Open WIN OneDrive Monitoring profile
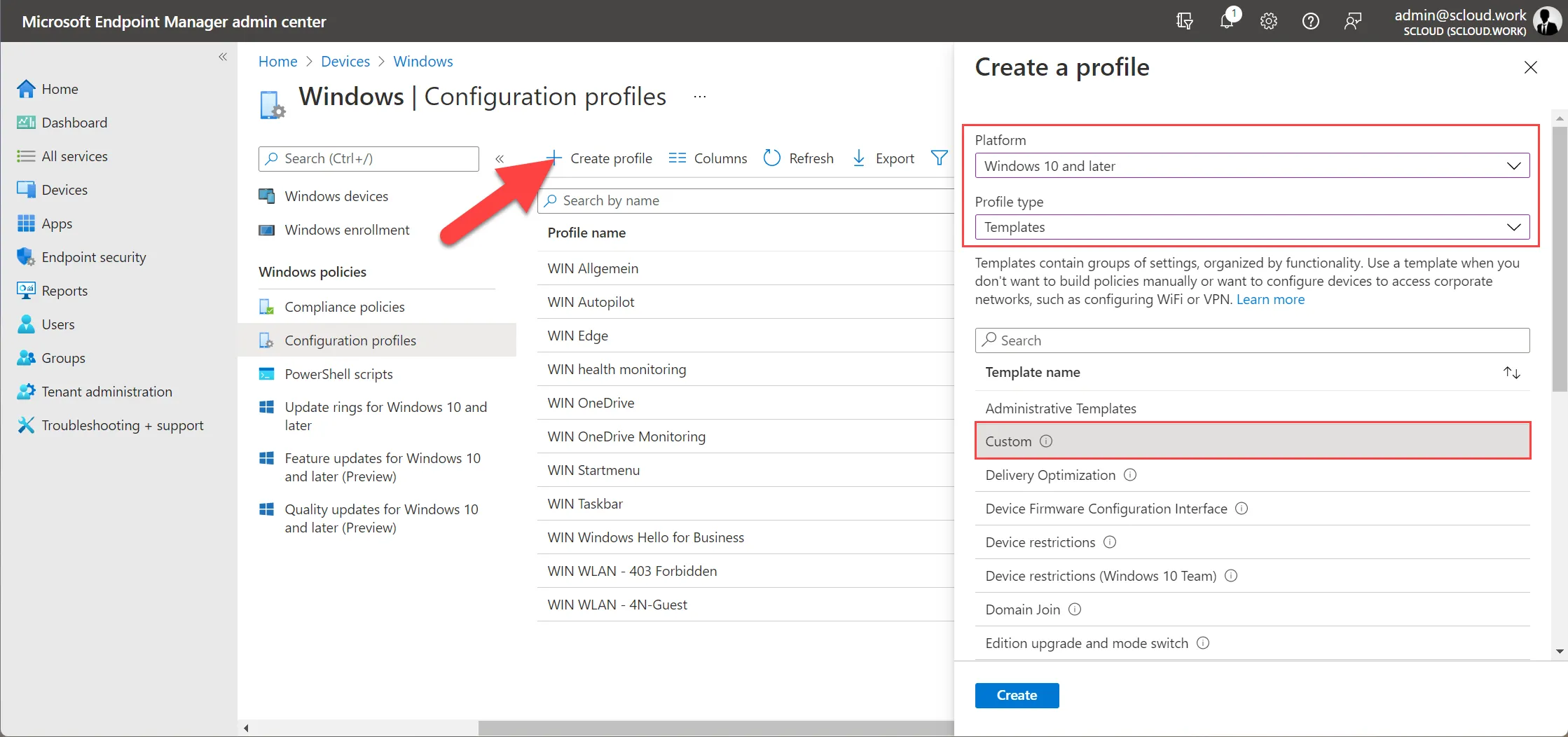The image size is (1568, 737). point(626,436)
